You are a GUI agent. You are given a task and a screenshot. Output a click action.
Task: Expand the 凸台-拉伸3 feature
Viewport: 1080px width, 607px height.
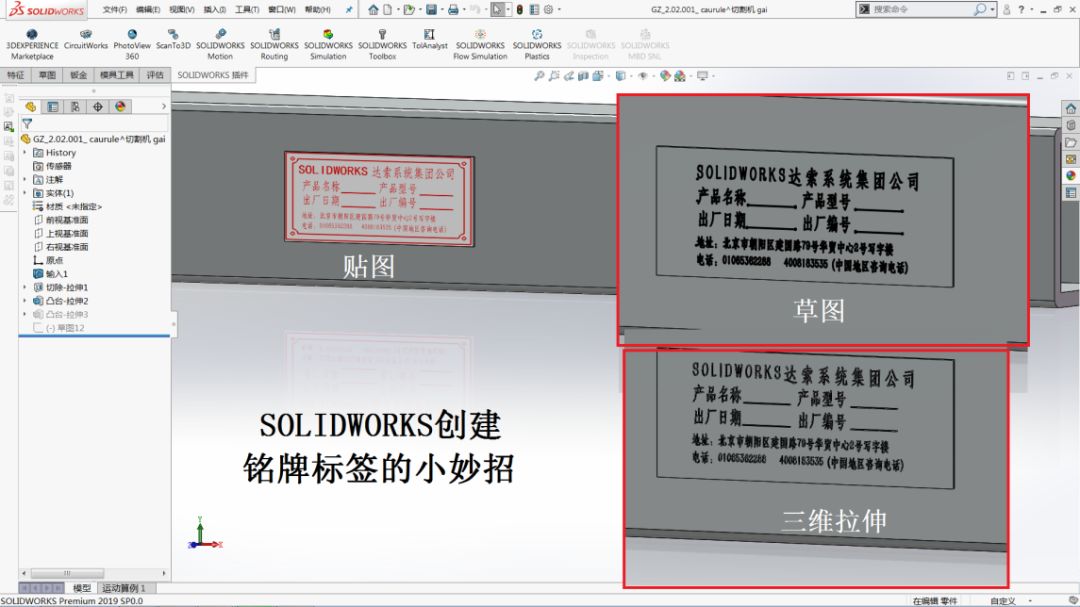pyautogui.click(x=25, y=314)
